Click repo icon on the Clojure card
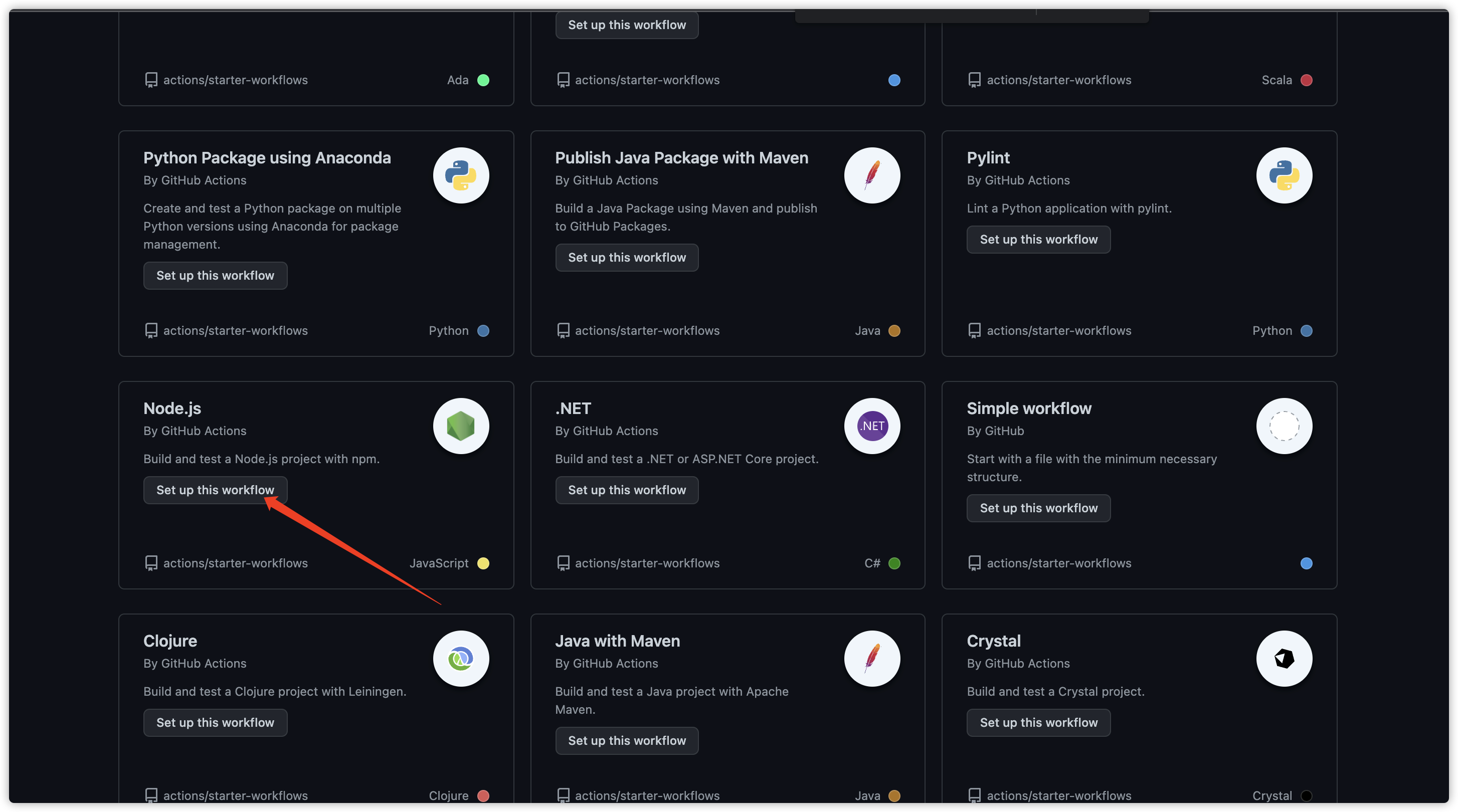 (x=151, y=795)
